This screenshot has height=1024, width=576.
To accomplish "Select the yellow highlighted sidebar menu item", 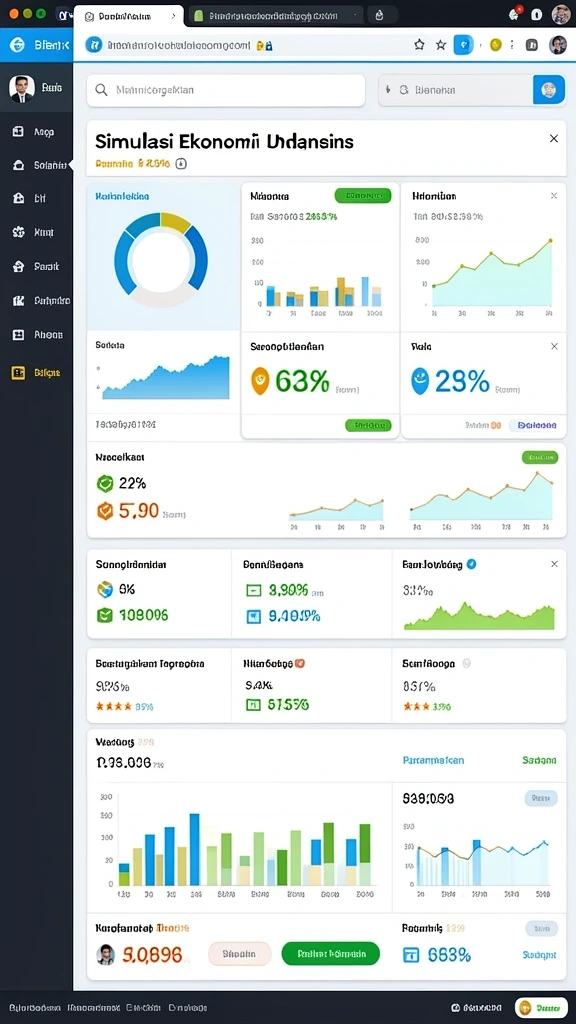I will point(37,373).
